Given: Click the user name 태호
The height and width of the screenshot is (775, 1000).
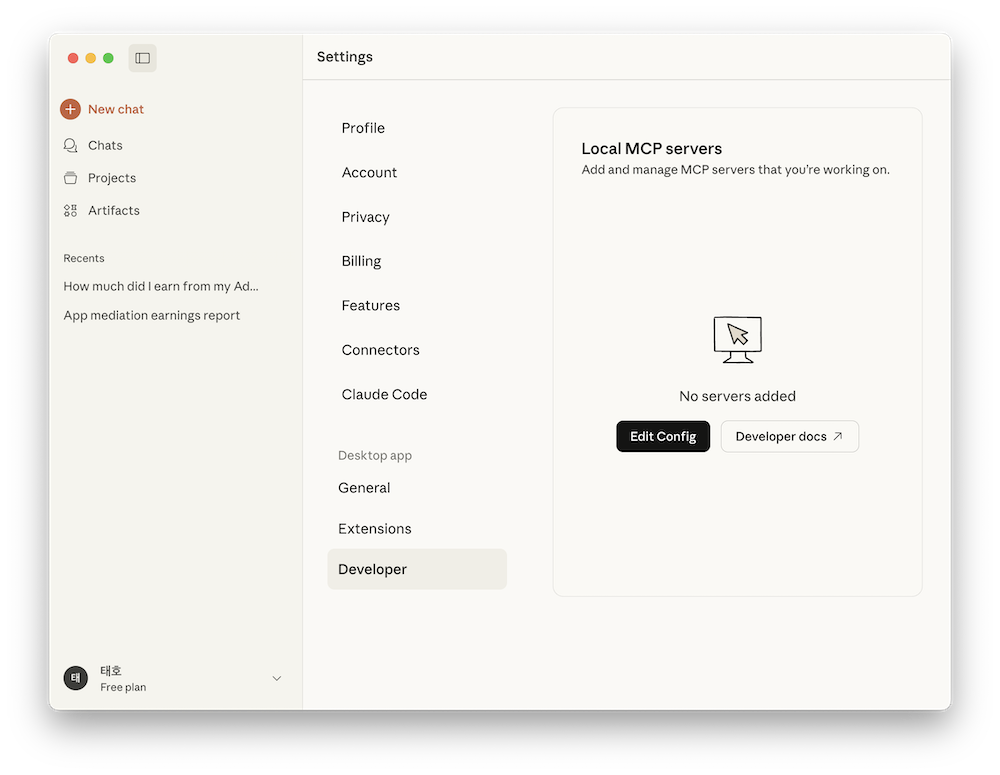Looking at the screenshot, I should point(110,670).
